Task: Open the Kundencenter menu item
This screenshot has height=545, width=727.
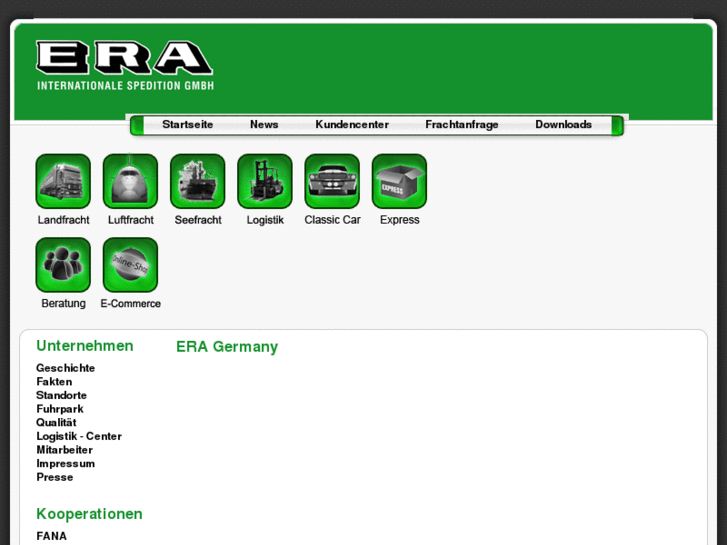Action: [352, 124]
